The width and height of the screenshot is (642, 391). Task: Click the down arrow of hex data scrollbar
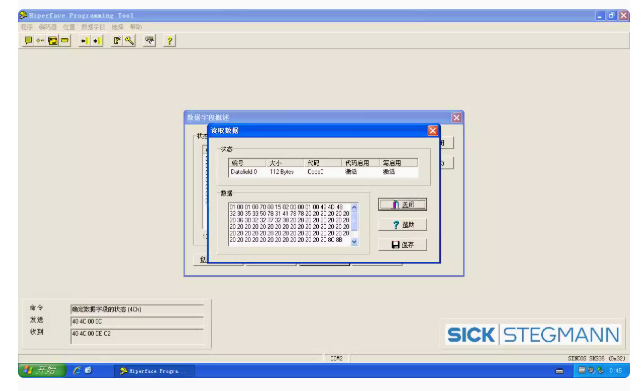pyautogui.click(x=354, y=242)
